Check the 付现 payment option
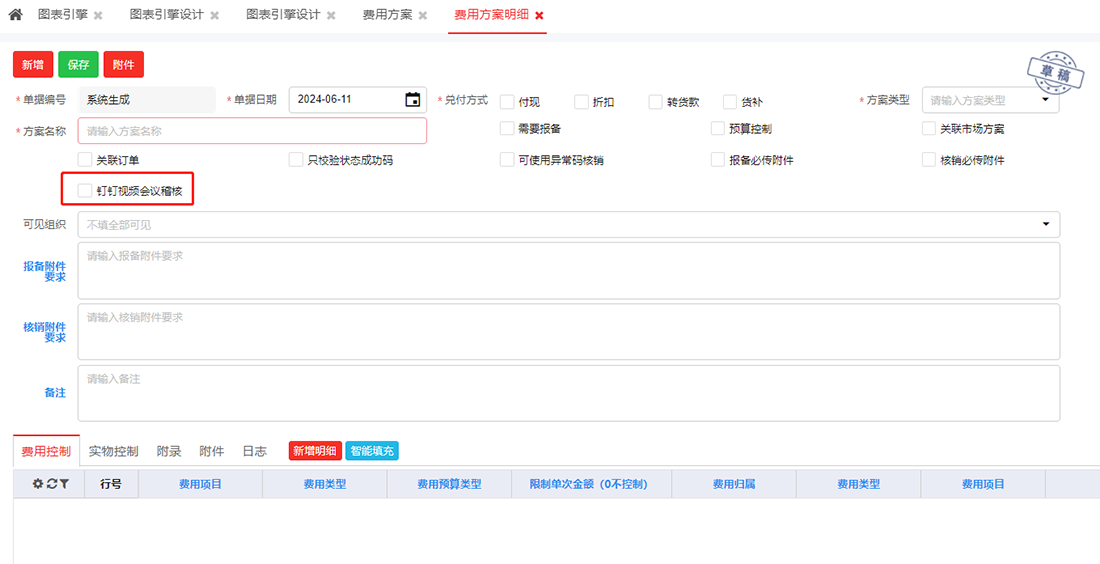This screenshot has height=564, width=1100. (x=508, y=102)
